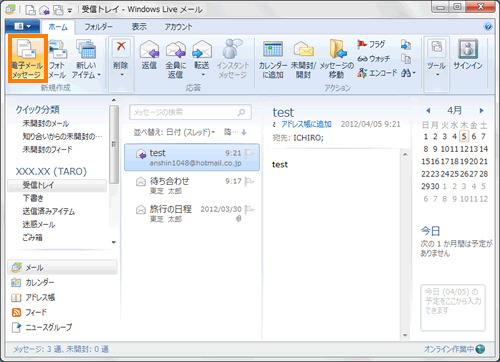The height and width of the screenshot is (362, 500).
Task: Open help with the question mark icon
Action: [x=488, y=27]
